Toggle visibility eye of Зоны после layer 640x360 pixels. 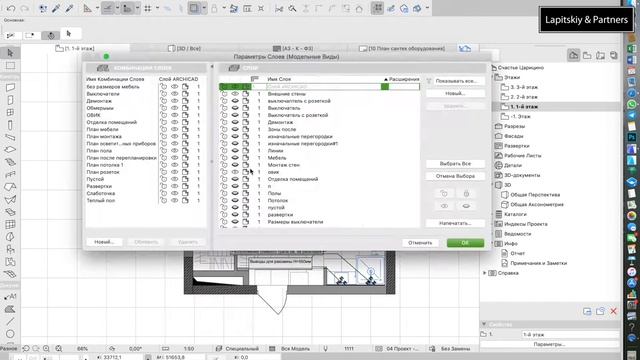coord(235,129)
